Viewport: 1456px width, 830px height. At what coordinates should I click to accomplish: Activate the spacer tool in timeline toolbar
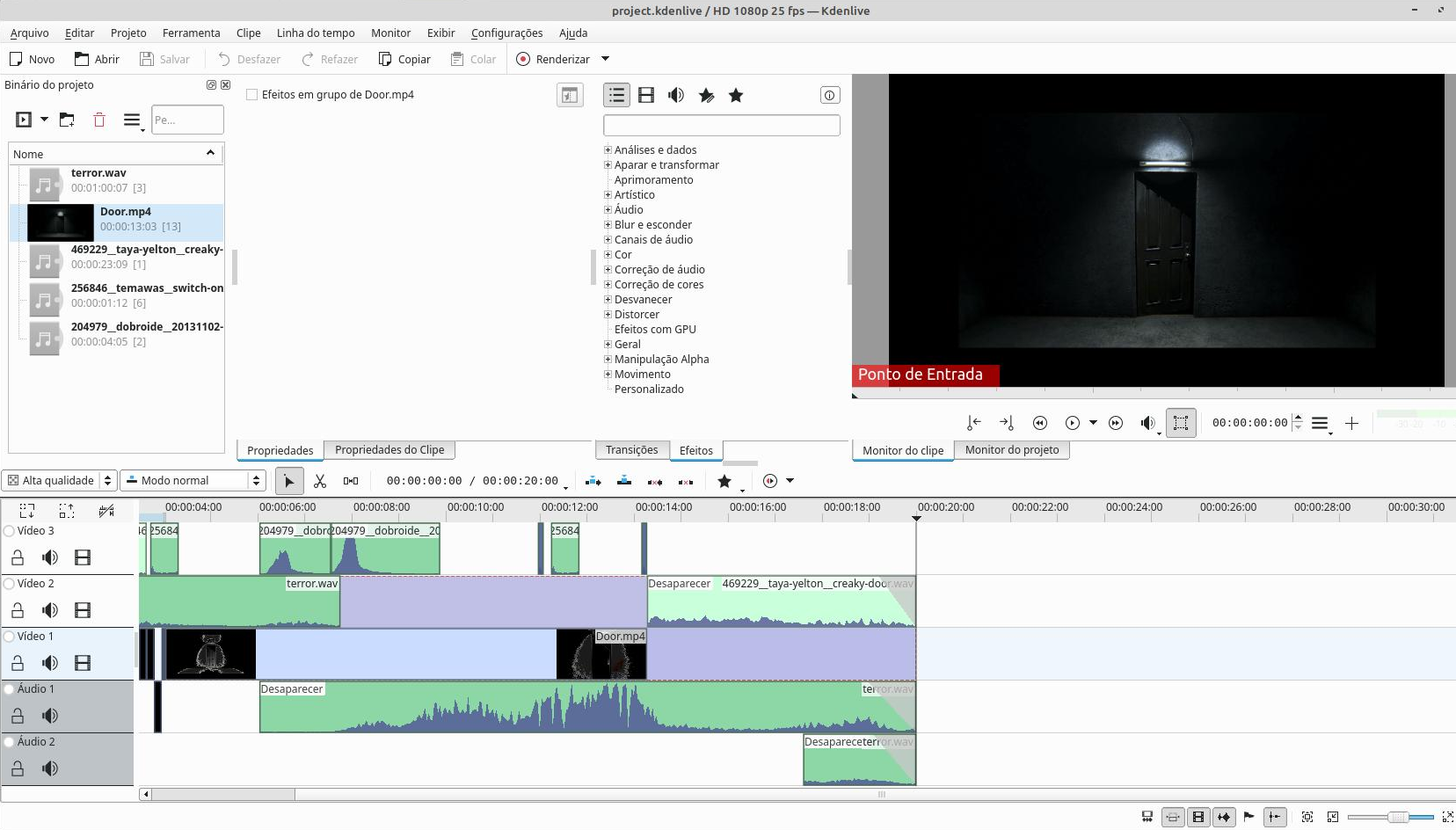point(351,481)
